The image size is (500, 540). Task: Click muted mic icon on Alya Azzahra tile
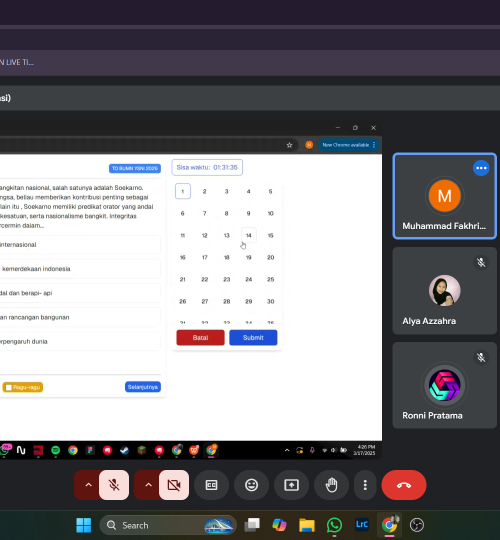tap(481, 262)
